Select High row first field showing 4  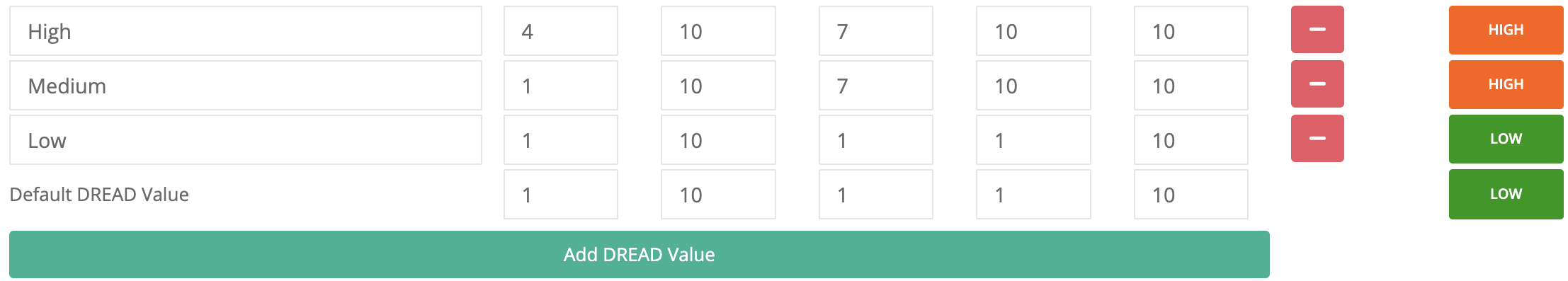561,31
